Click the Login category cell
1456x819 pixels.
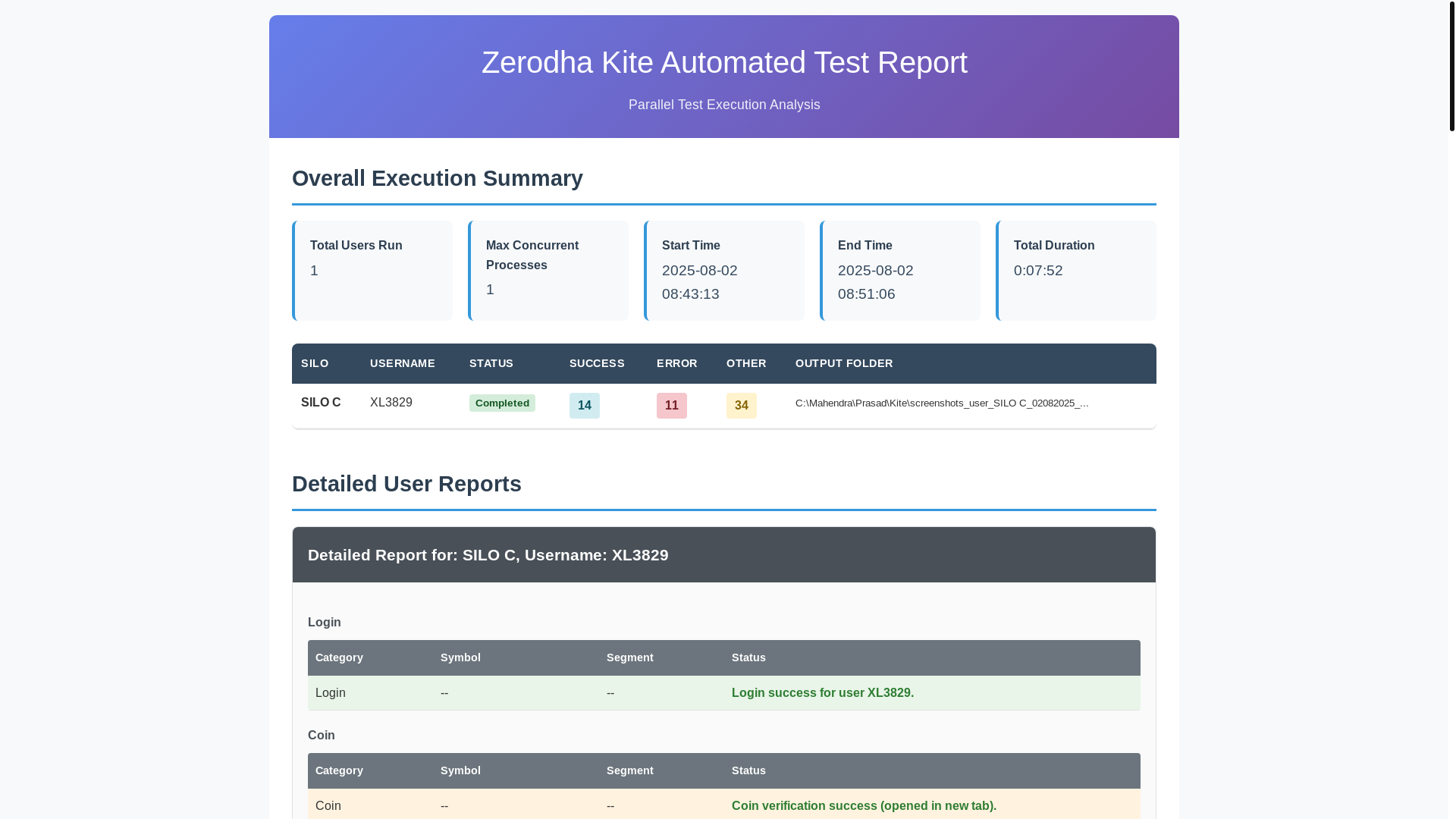coord(331,693)
